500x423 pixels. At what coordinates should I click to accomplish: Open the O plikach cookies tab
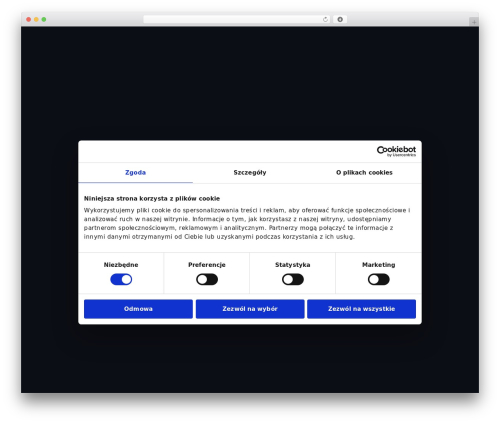[x=364, y=173]
